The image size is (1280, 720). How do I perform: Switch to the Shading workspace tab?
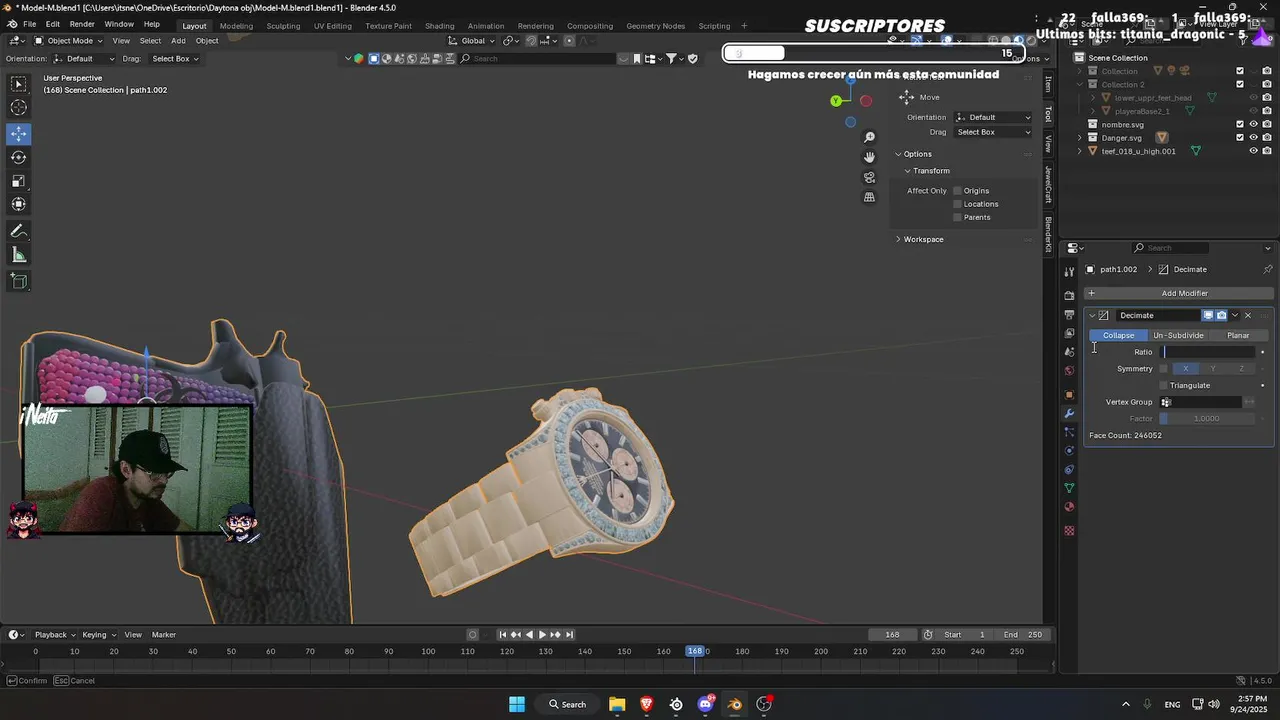439,26
